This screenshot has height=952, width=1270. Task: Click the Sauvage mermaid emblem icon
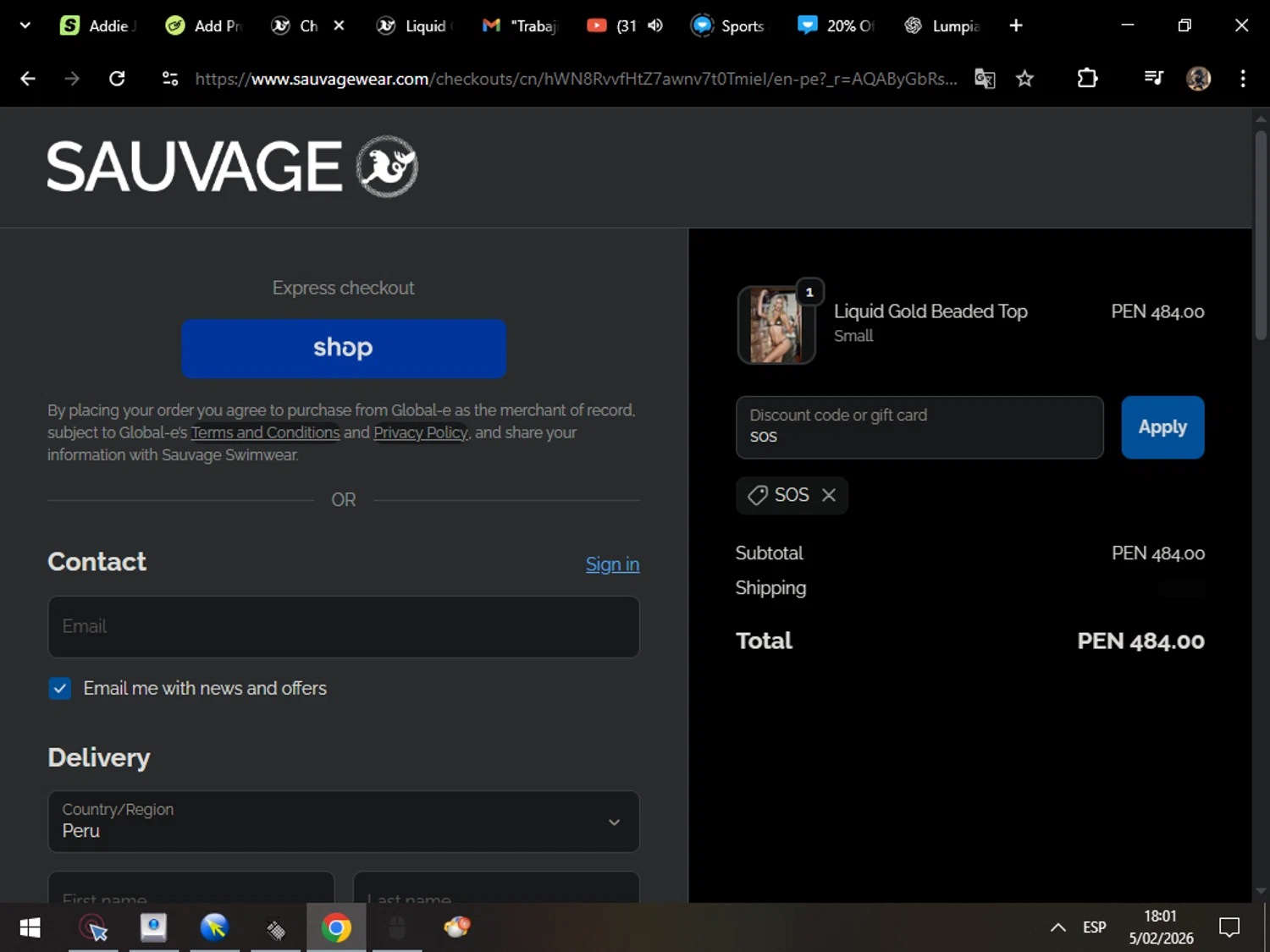[x=387, y=166]
